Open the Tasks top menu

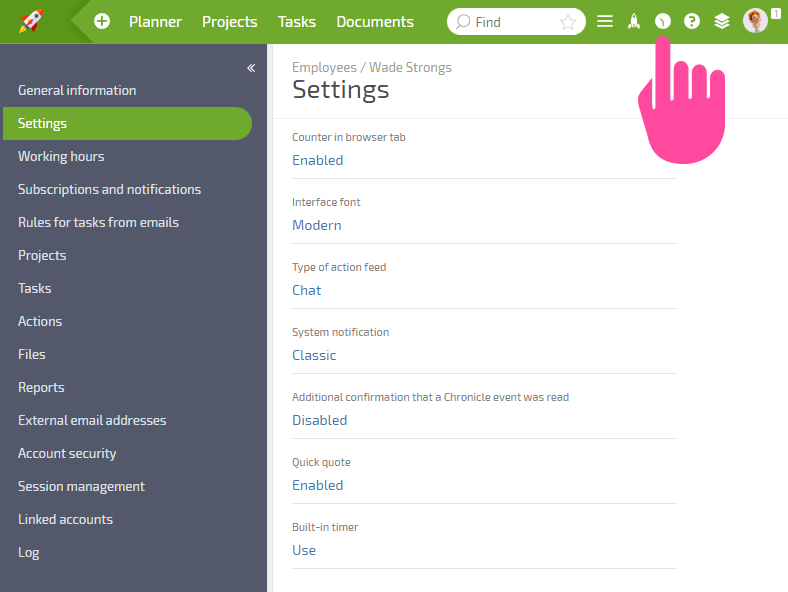297,22
